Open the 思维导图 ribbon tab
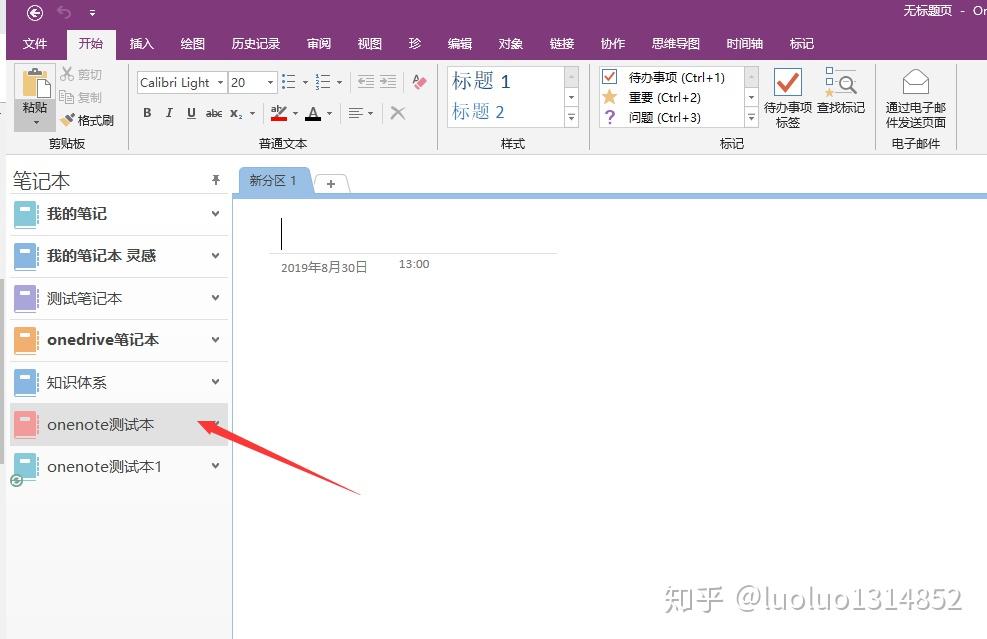 click(x=675, y=43)
